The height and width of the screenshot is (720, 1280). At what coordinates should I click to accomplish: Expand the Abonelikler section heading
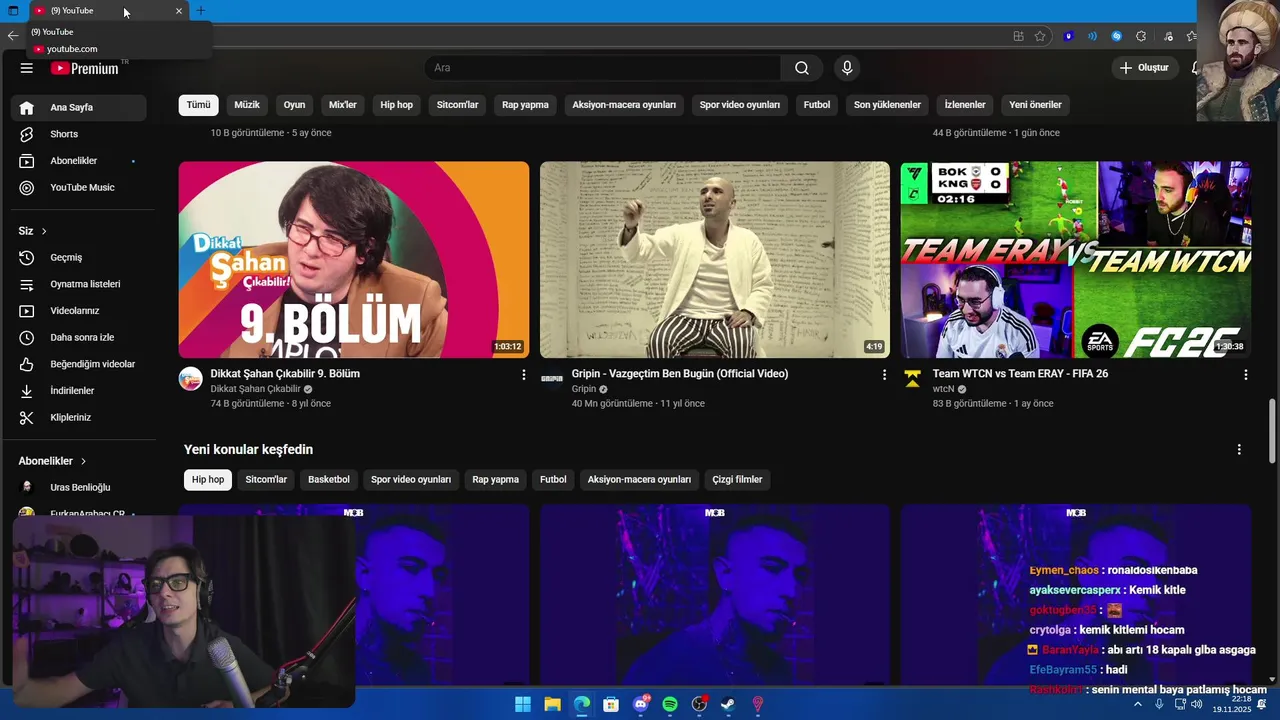53,461
